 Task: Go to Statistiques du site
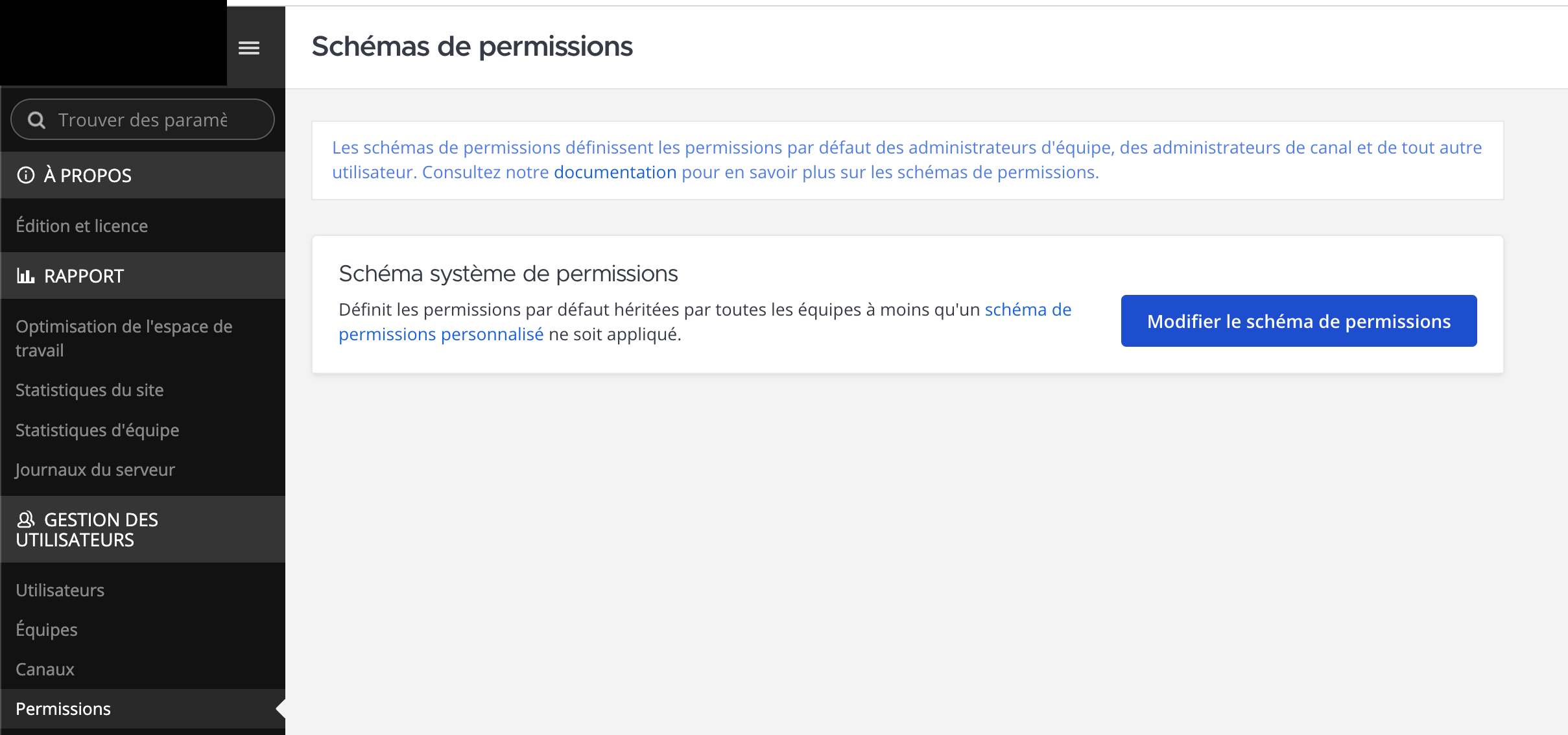click(x=89, y=390)
